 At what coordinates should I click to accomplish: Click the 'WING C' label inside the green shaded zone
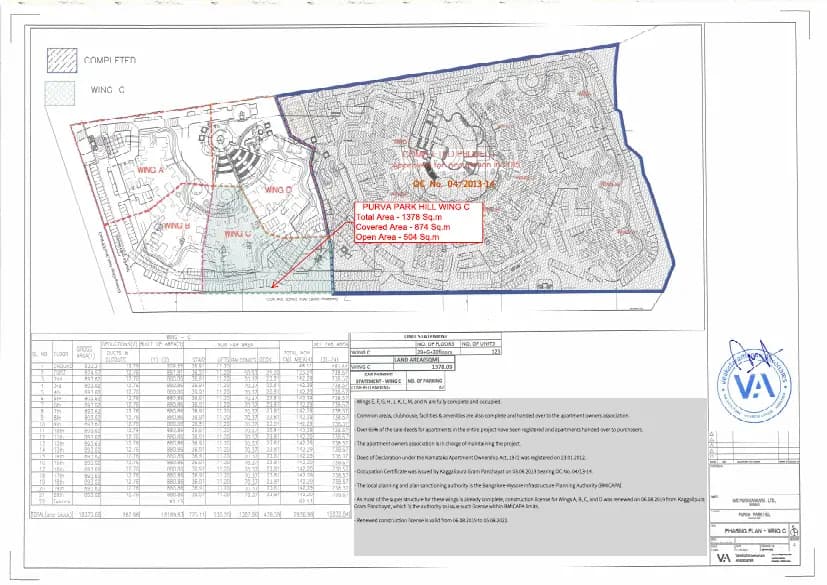(x=237, y=233)
